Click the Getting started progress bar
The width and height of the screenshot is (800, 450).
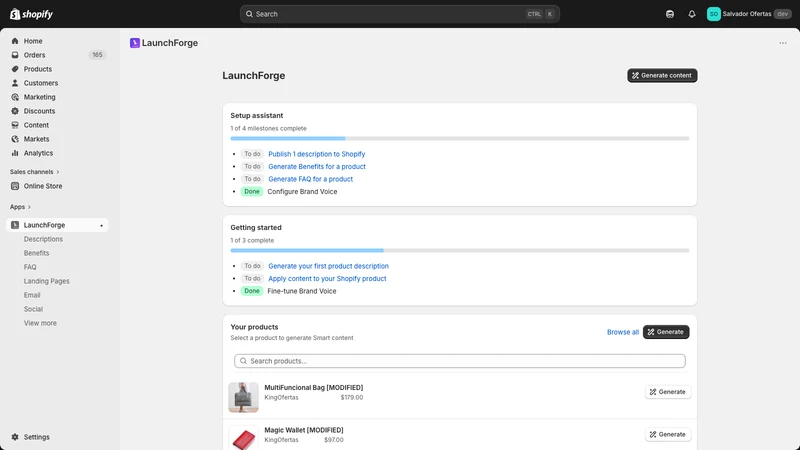[x=460, y=251]
